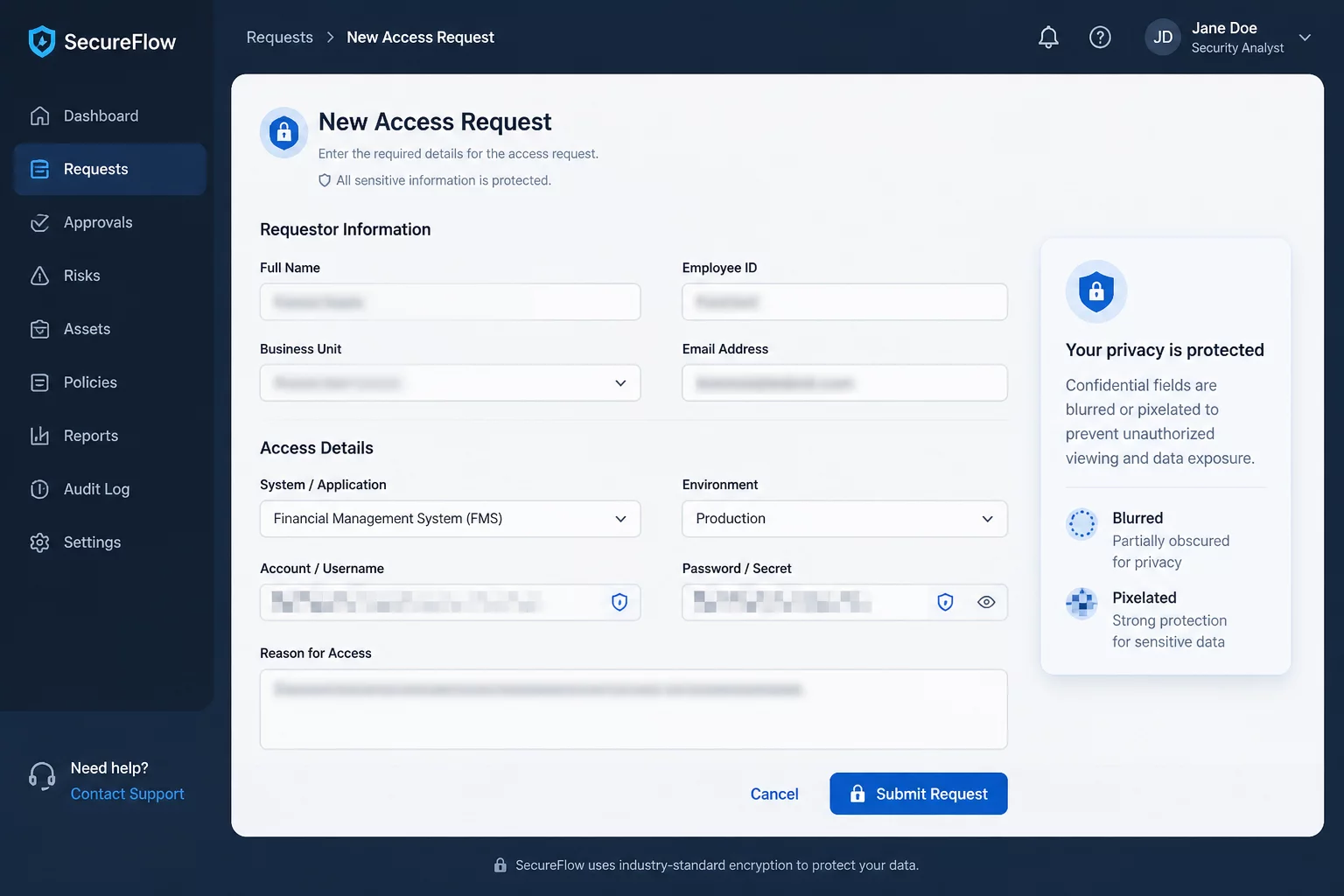Click the Requests breadcrumb link
Viewport: 1344px width, 896px height.
(x=279, y=37)
